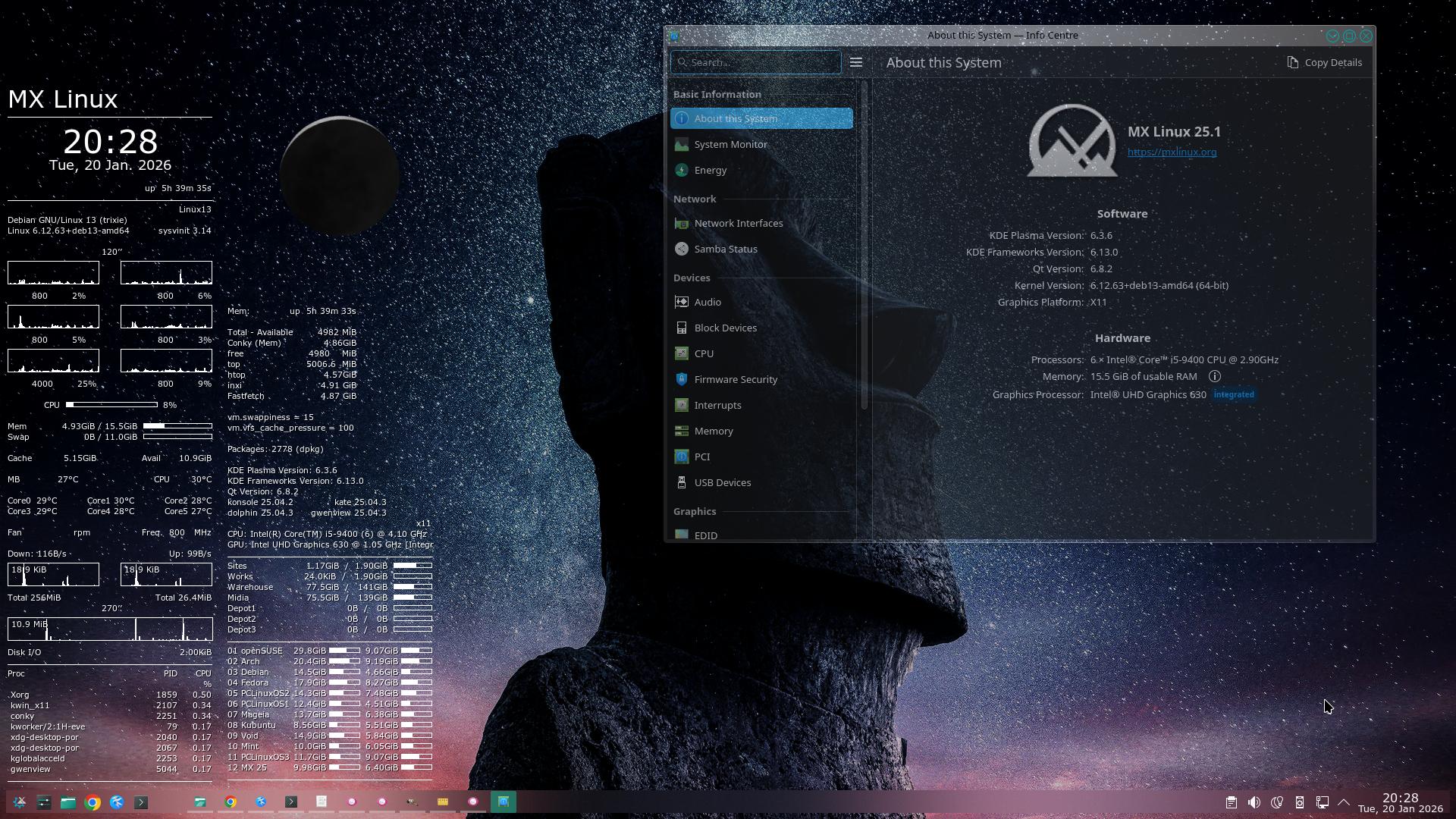Open the MX application launcher menu
This screenshot has width=1456, height=819.
pos(20,802)
